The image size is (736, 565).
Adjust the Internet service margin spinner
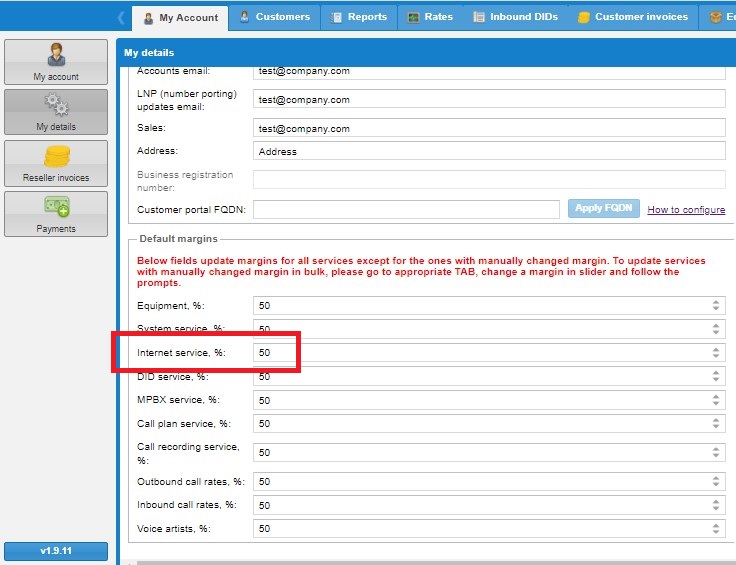click(715, 353)
